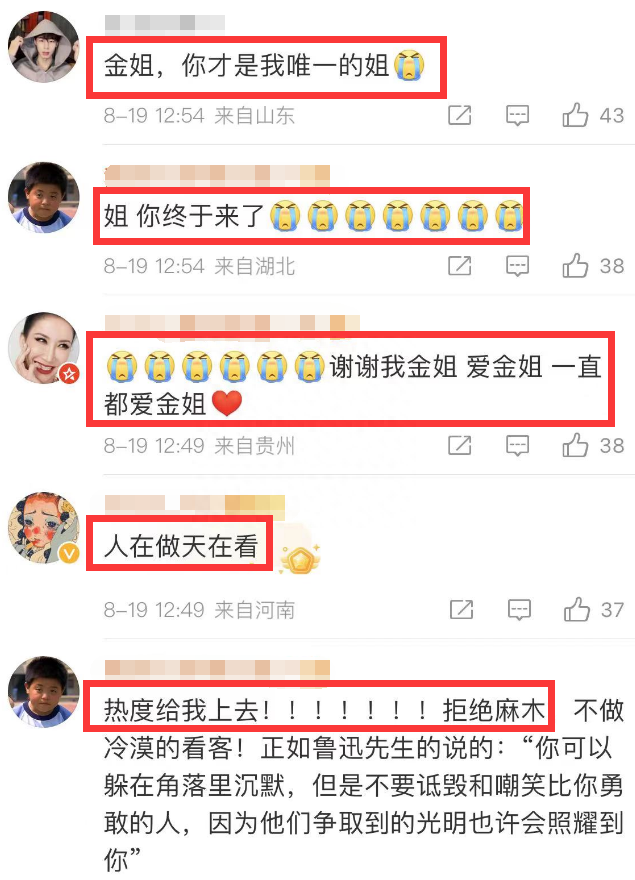The height and width of the screenshot is (880, 635).
Task: Tap the boy avatar beside the 鲁迅 quote comment
Action: [44, 691]
